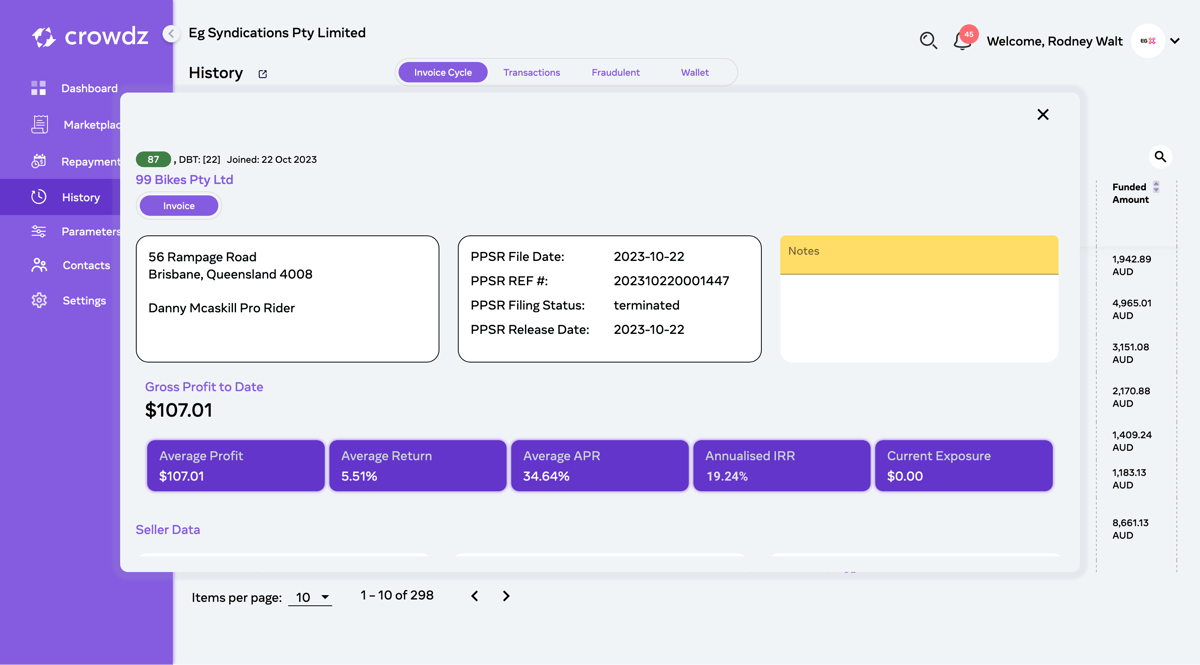Open the Items per page dropdown
Screen dimensions: 1200x665
pos(310,597)
